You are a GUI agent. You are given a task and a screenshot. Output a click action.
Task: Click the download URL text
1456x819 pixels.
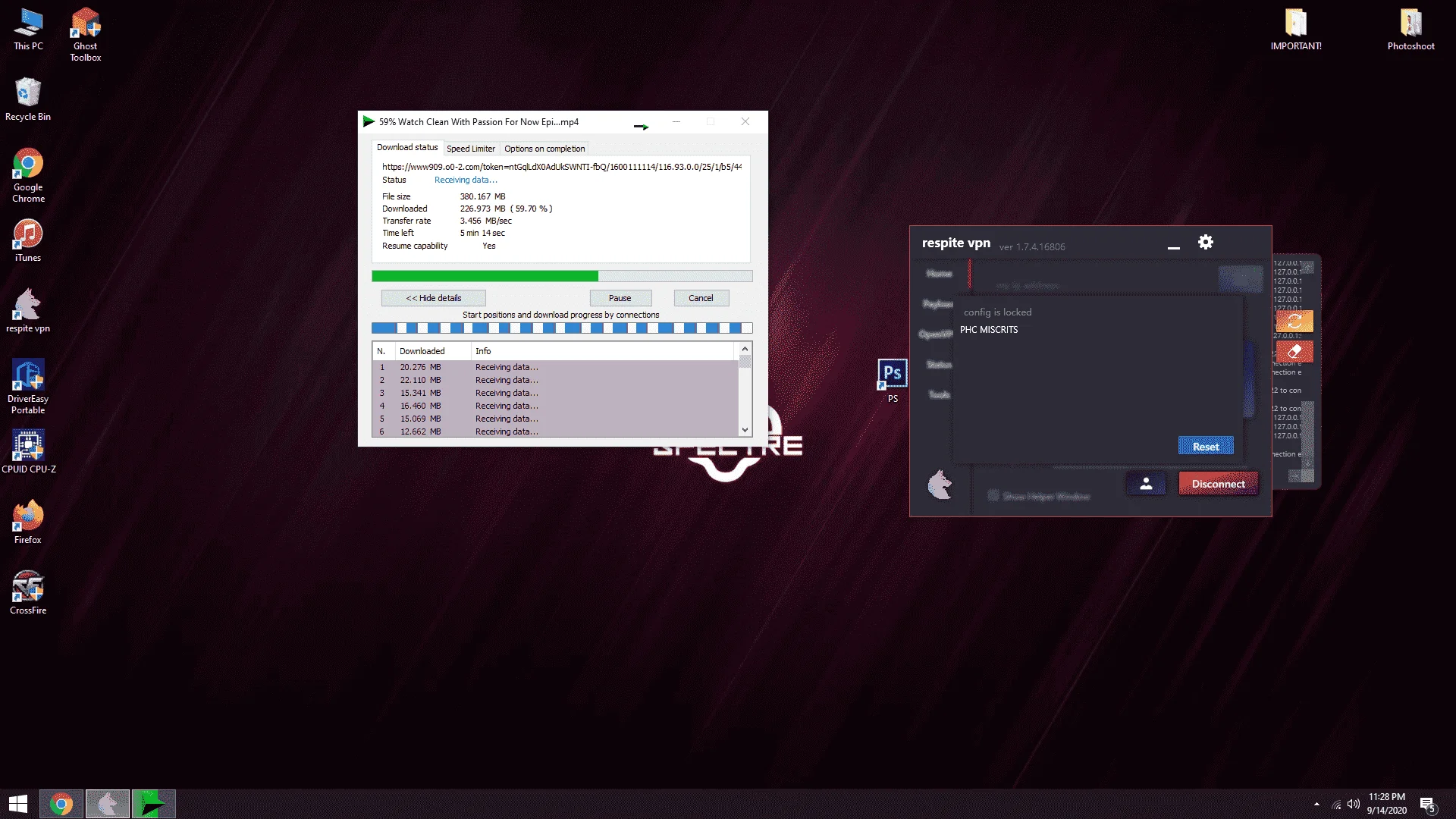562,167
